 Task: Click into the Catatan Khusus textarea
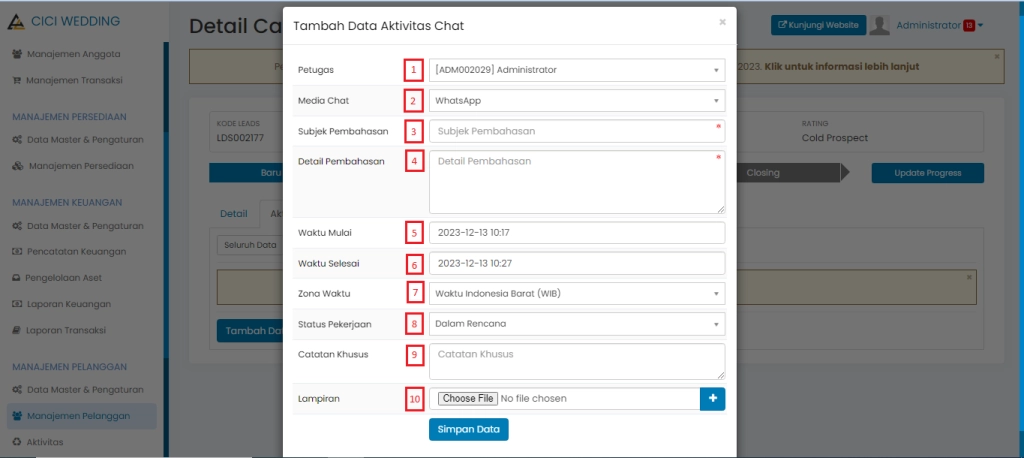click(577, 361)
